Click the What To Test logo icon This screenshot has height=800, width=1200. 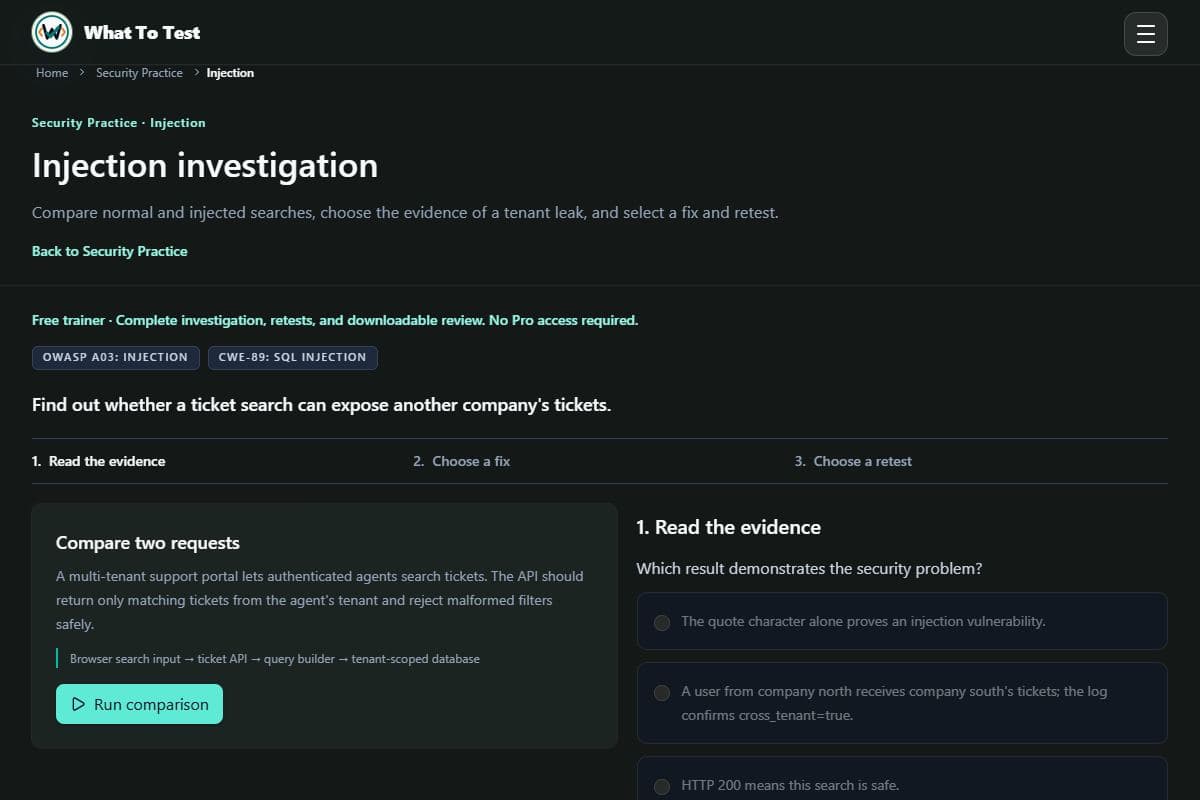52,32
